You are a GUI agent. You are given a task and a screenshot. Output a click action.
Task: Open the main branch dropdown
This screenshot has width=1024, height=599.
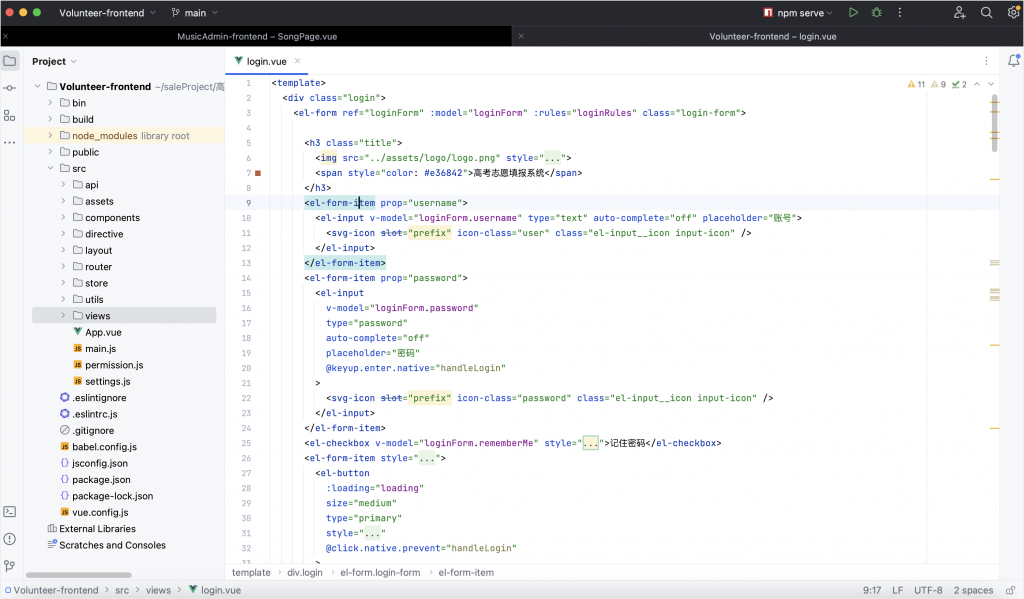pyautogui.click(x=194, y=13)
